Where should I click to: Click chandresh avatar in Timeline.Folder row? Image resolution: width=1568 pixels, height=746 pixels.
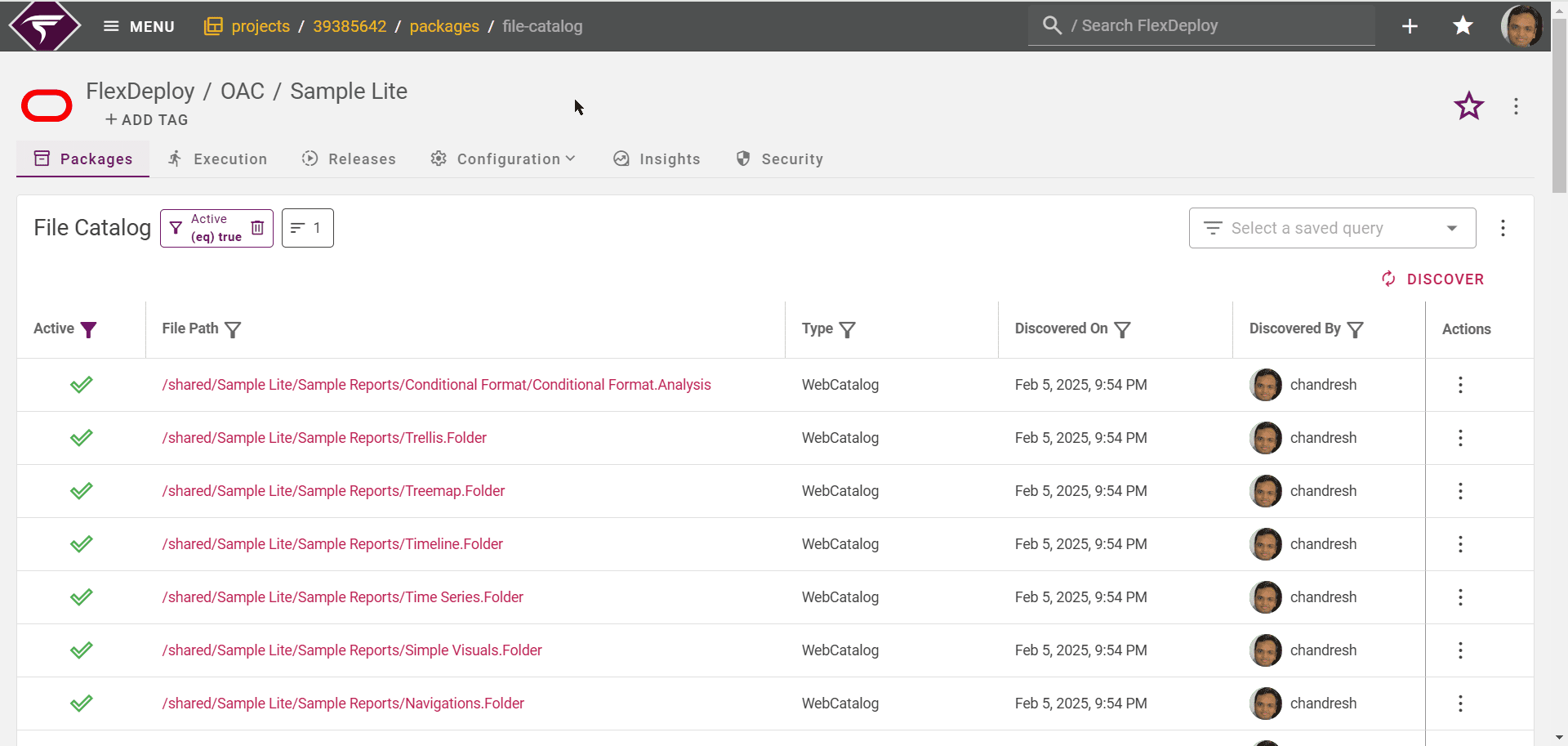coord(1266,544)
